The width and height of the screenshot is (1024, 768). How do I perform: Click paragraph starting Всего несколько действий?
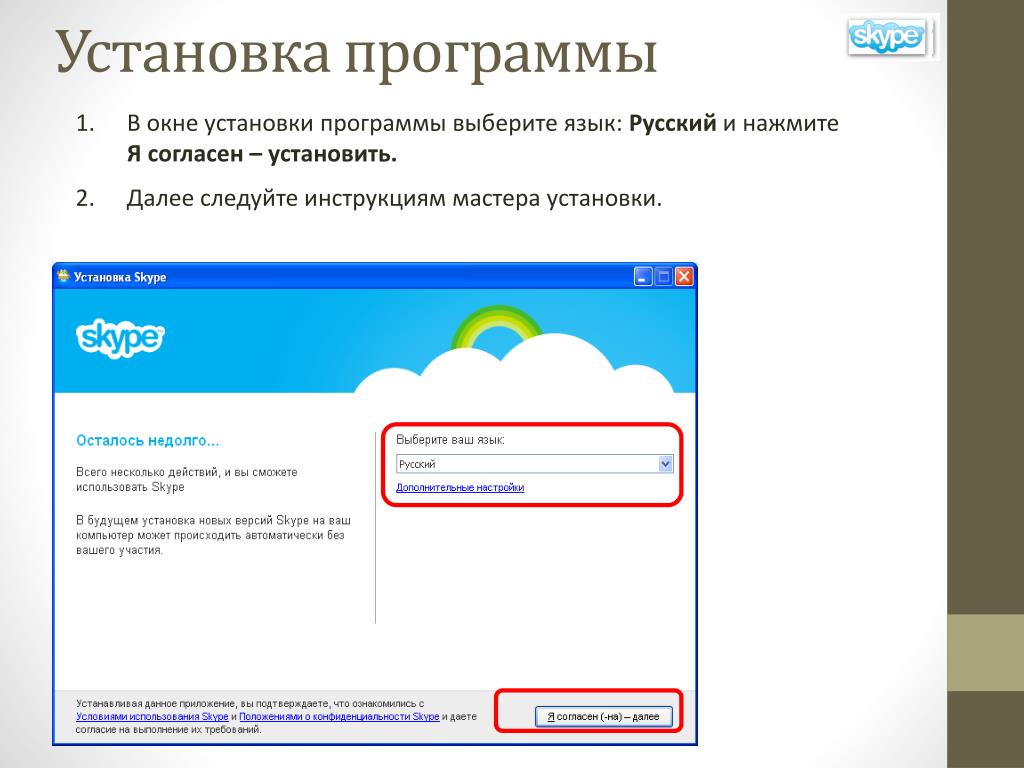click(187, 479)
